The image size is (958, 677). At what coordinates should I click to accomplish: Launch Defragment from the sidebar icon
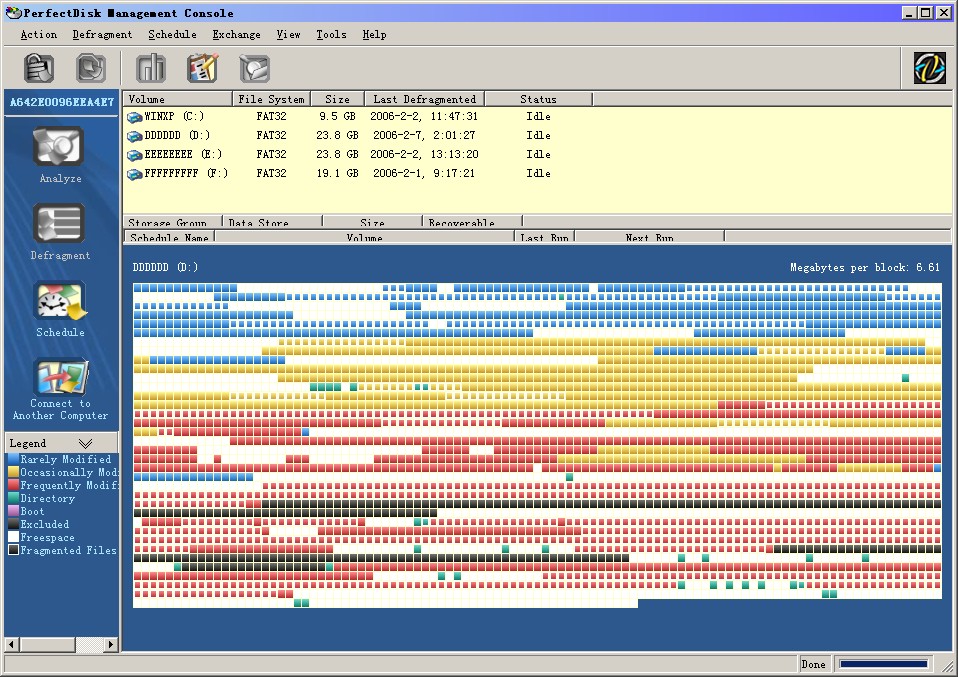click(x=59, y=223)
